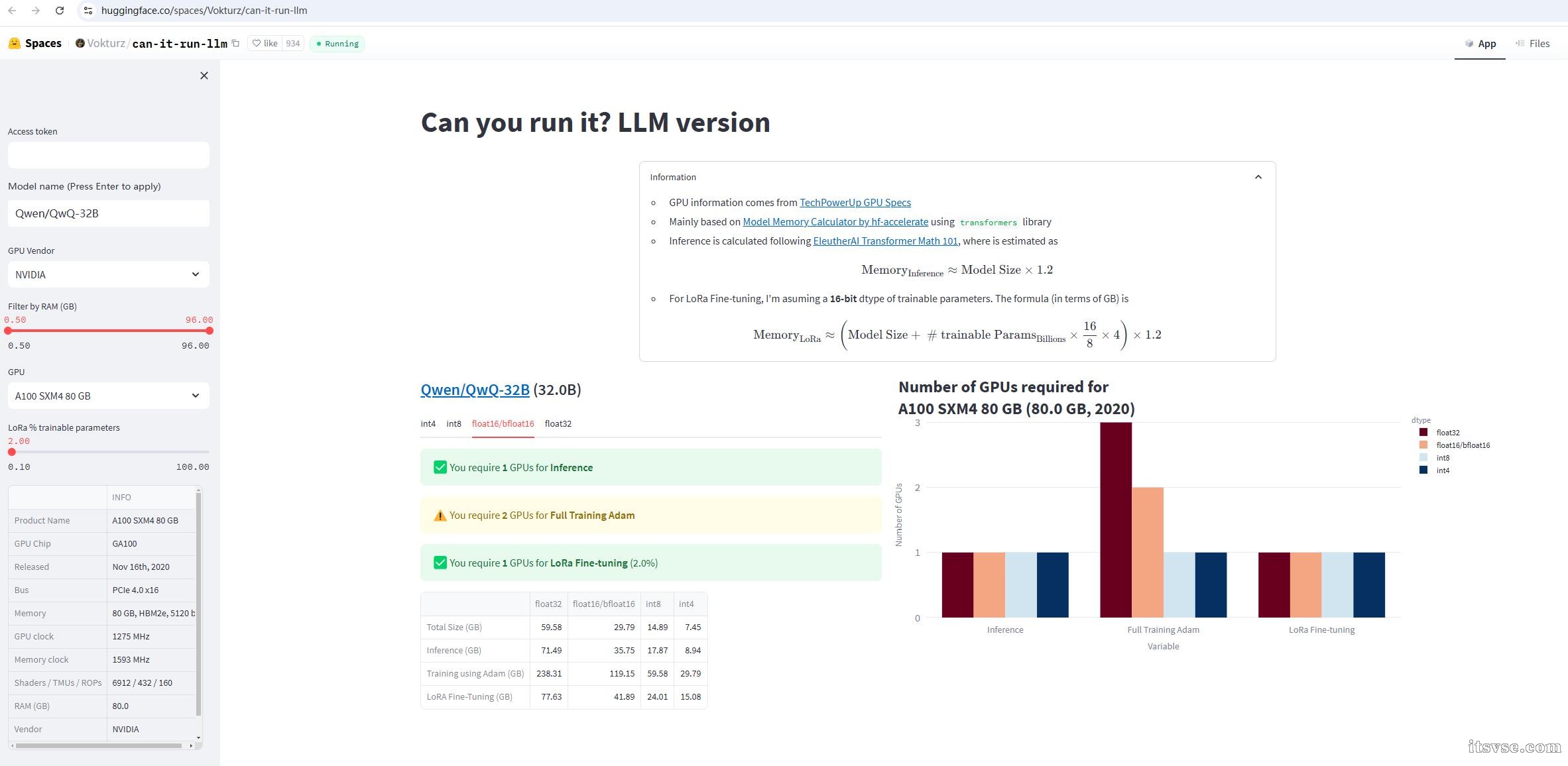Open the Qwen/QwQ-32B model link heading

(475, 390)
